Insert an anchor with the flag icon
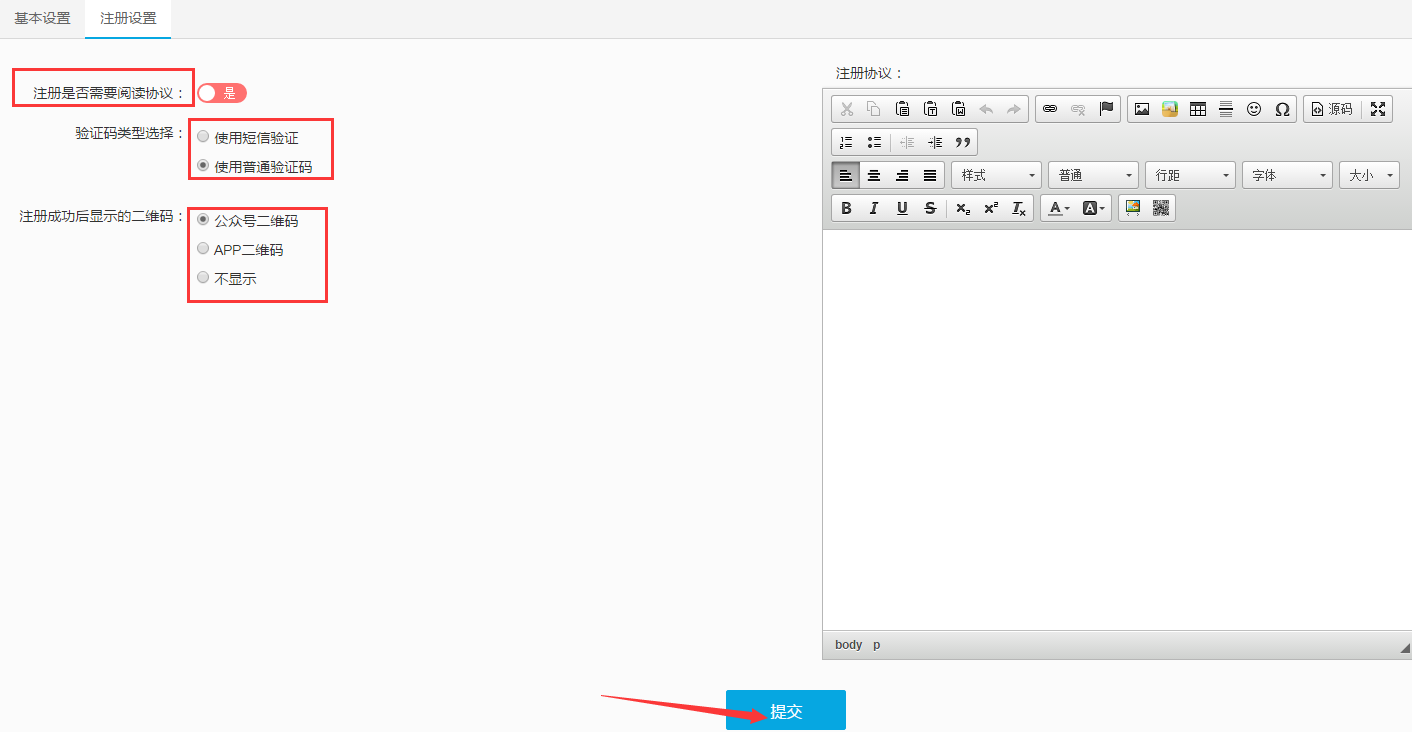The image size is (1412, 732). tap(1106, 109)
